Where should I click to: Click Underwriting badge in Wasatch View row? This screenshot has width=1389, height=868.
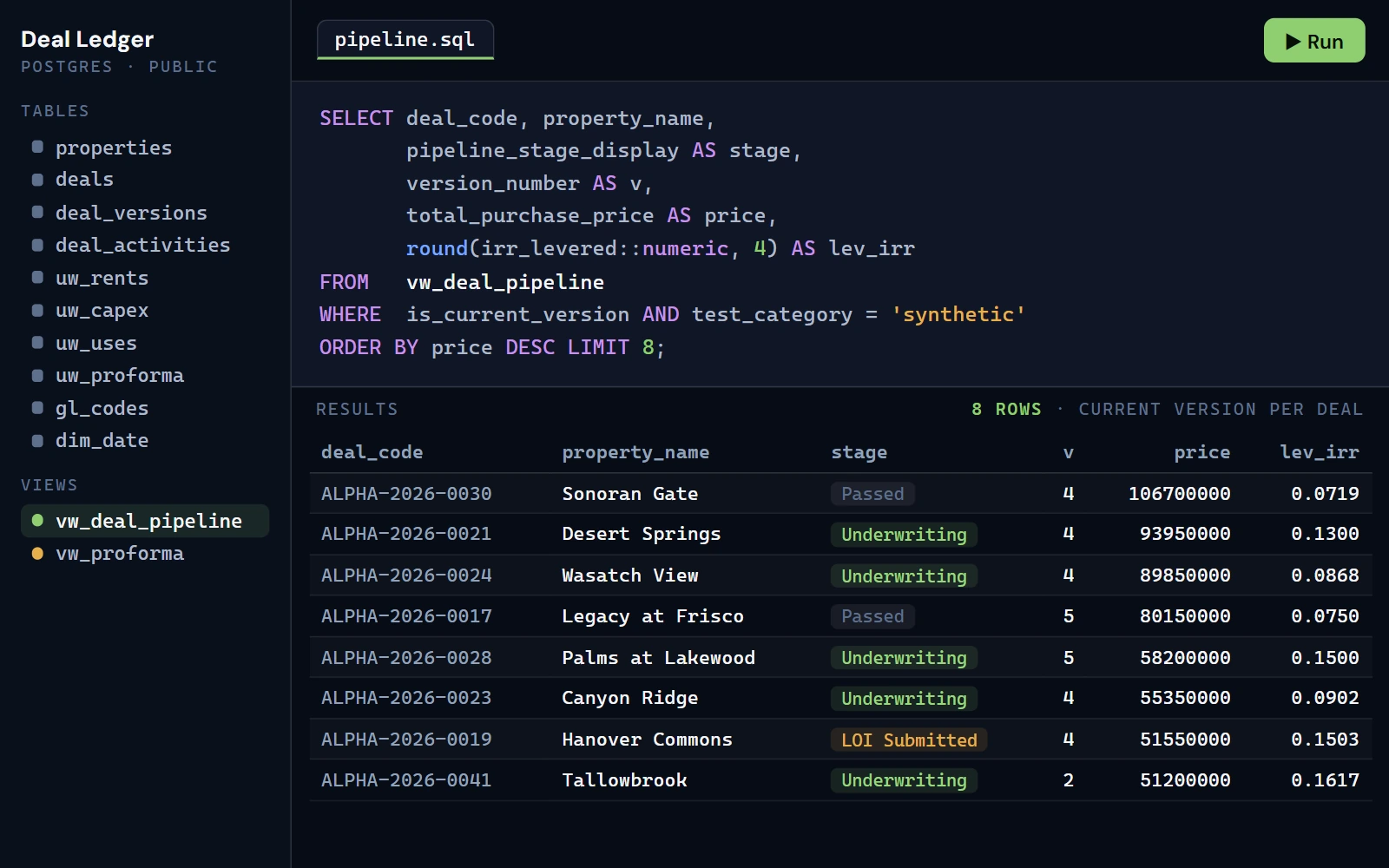click(904, 575)
